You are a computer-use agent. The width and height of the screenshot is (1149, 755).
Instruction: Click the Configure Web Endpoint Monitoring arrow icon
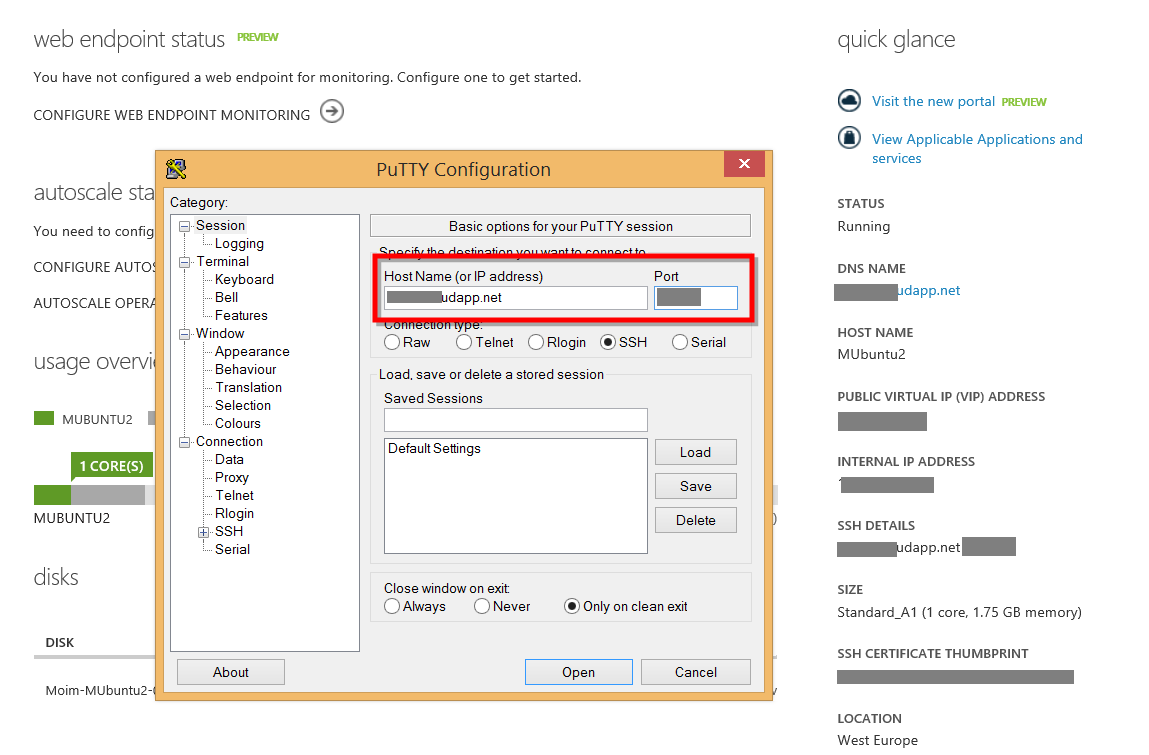[x=332, y=112]
